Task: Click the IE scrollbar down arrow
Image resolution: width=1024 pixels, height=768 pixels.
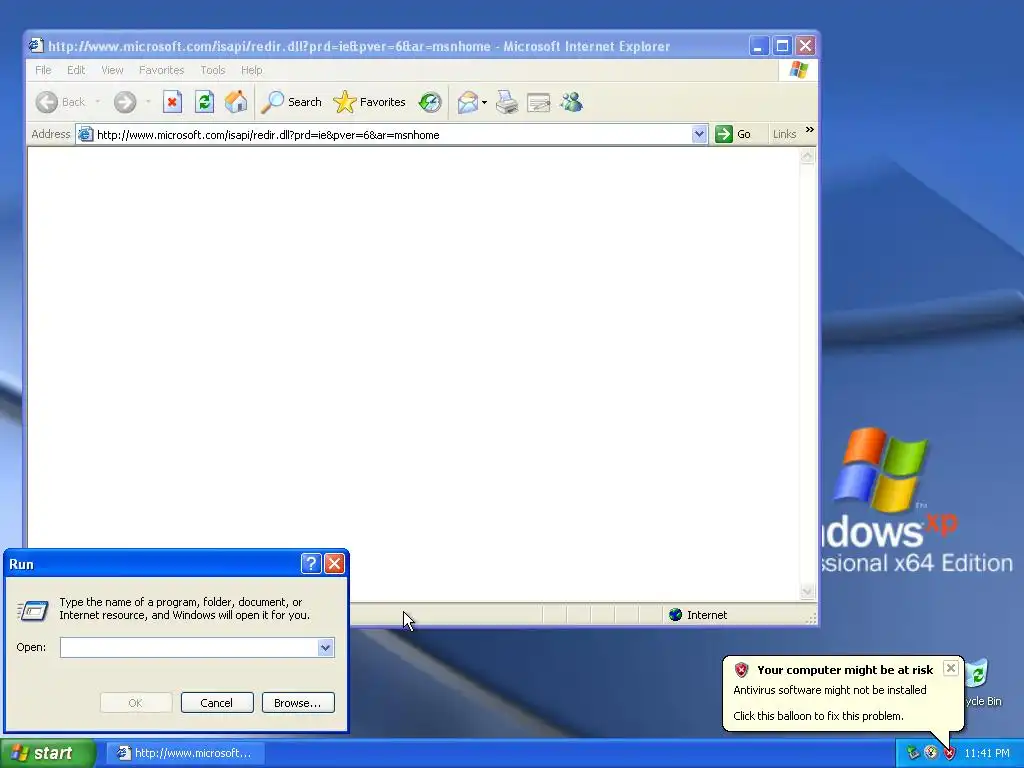Action: coord(807,592)
